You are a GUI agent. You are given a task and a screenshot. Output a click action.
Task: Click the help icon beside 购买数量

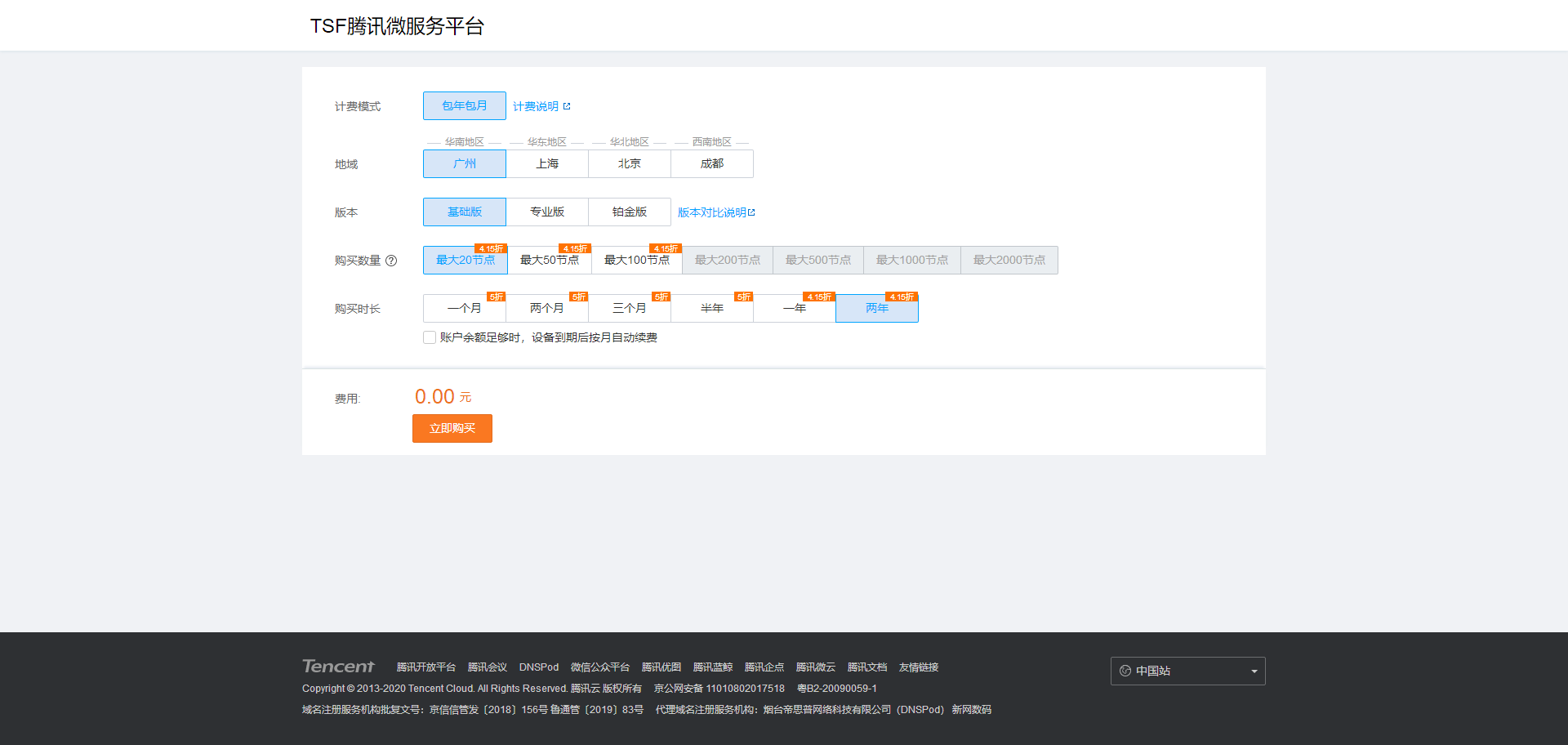click(391, 261)
